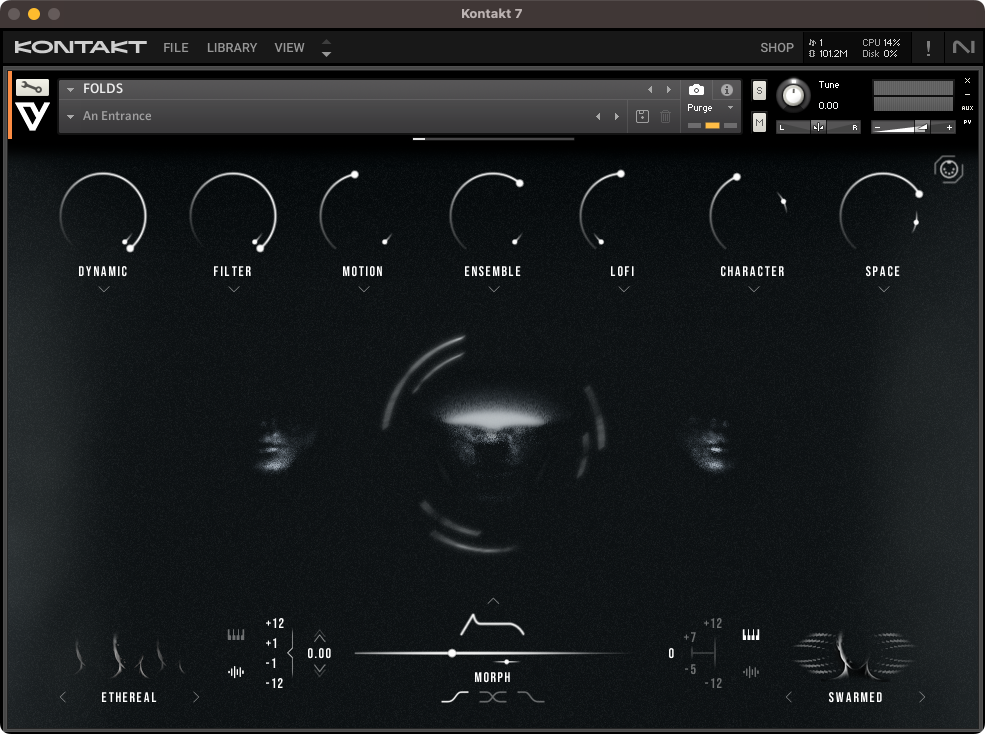
Task: Open the Purge dropdown menu
Action: 711,108
